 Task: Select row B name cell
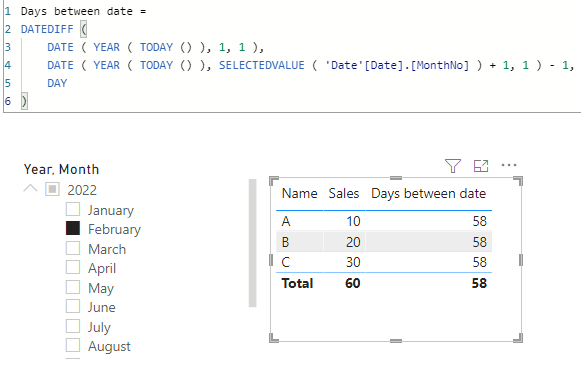(x=285, y=242)
